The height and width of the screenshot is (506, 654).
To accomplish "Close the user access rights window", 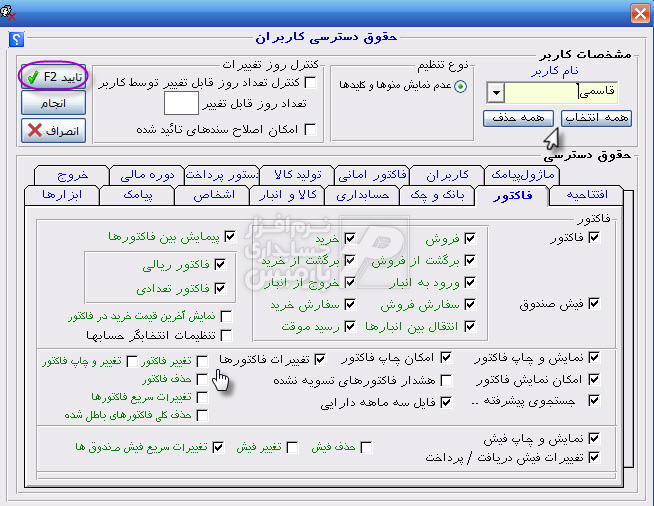I will tap(640, 13).
